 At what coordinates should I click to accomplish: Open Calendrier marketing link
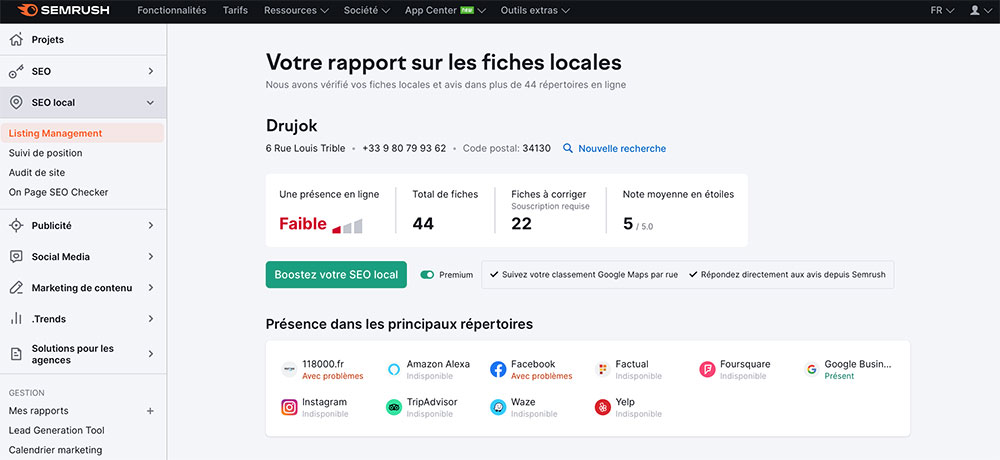tap(55, 450)
